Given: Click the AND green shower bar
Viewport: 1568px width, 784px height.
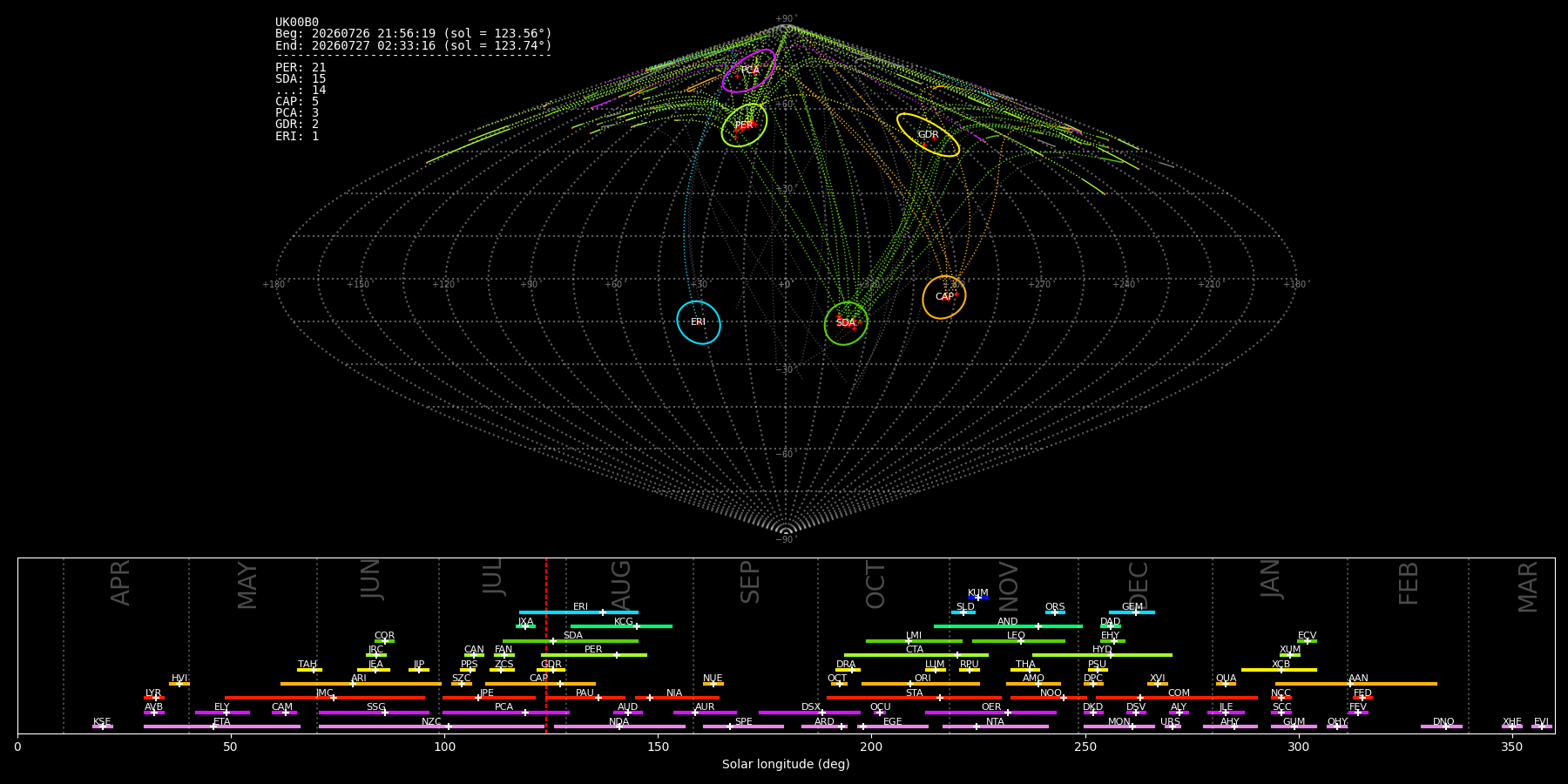Looking at the screenshot, I should (1008, 626).
